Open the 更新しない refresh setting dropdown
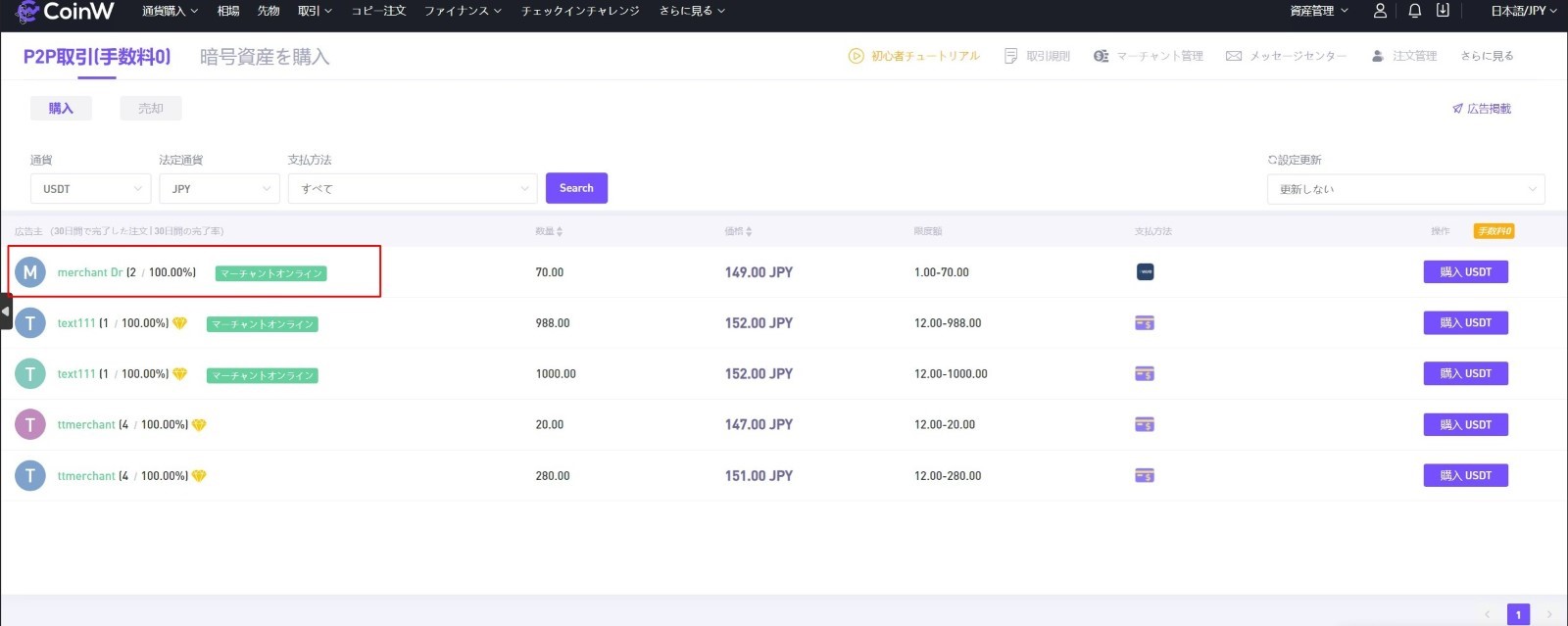The image size is (1568, 626). point(1406,189)
